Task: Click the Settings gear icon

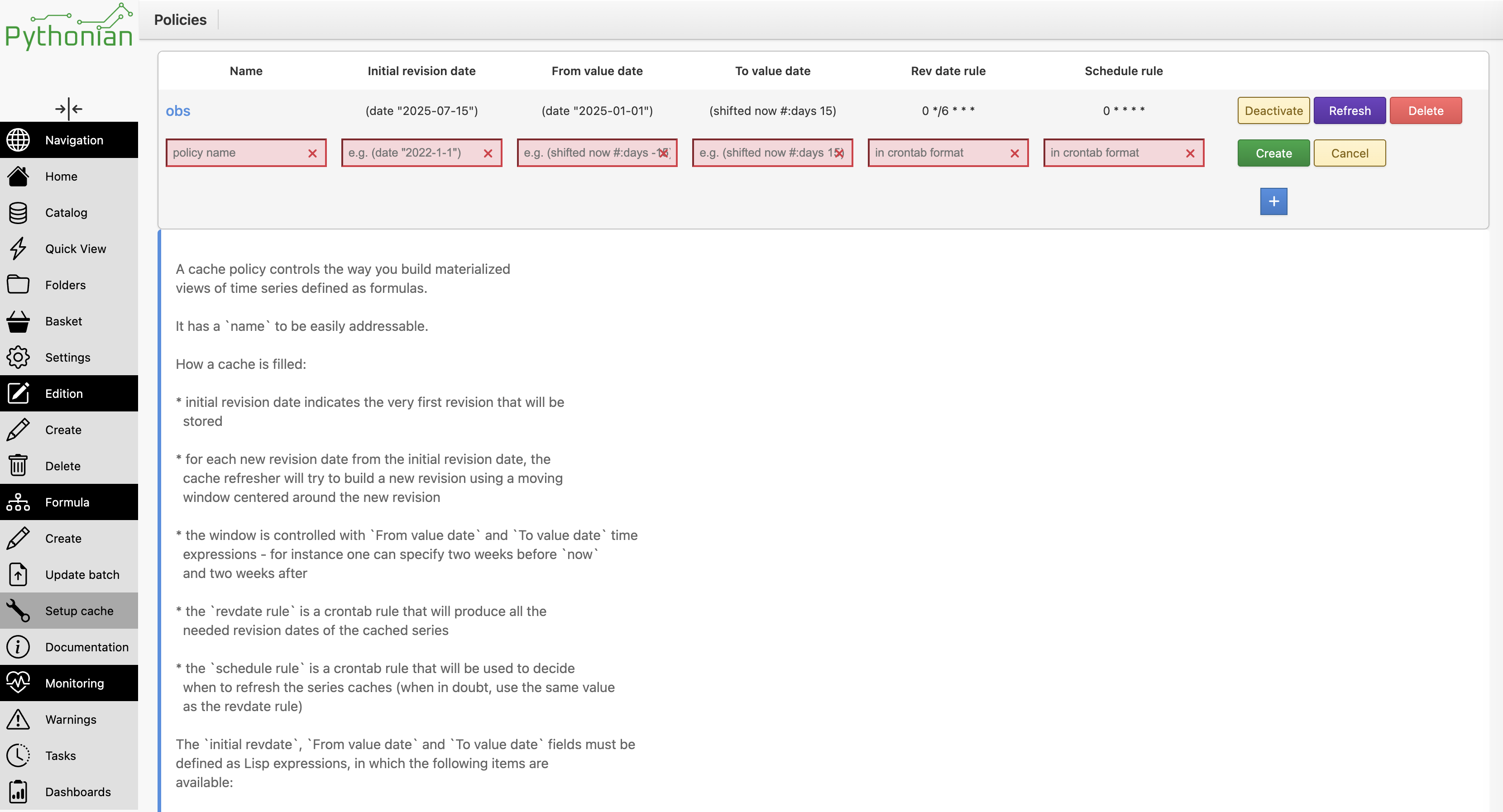Action: tap(18, 357)
